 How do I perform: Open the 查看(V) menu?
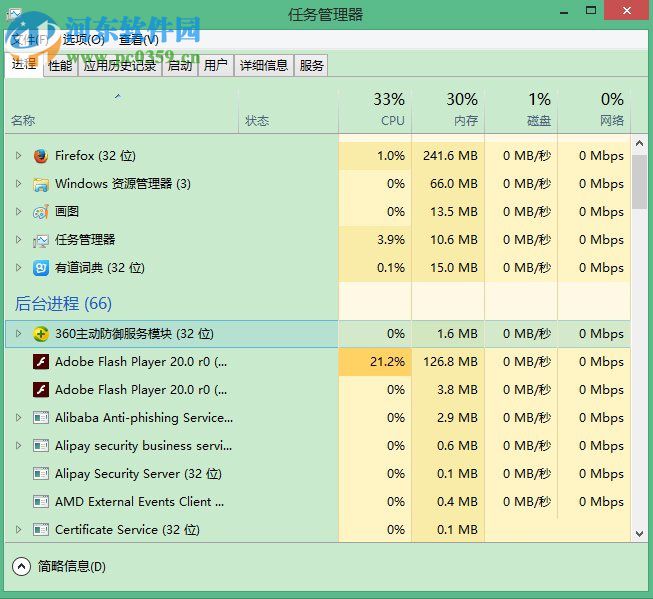[x=138, y=40]
